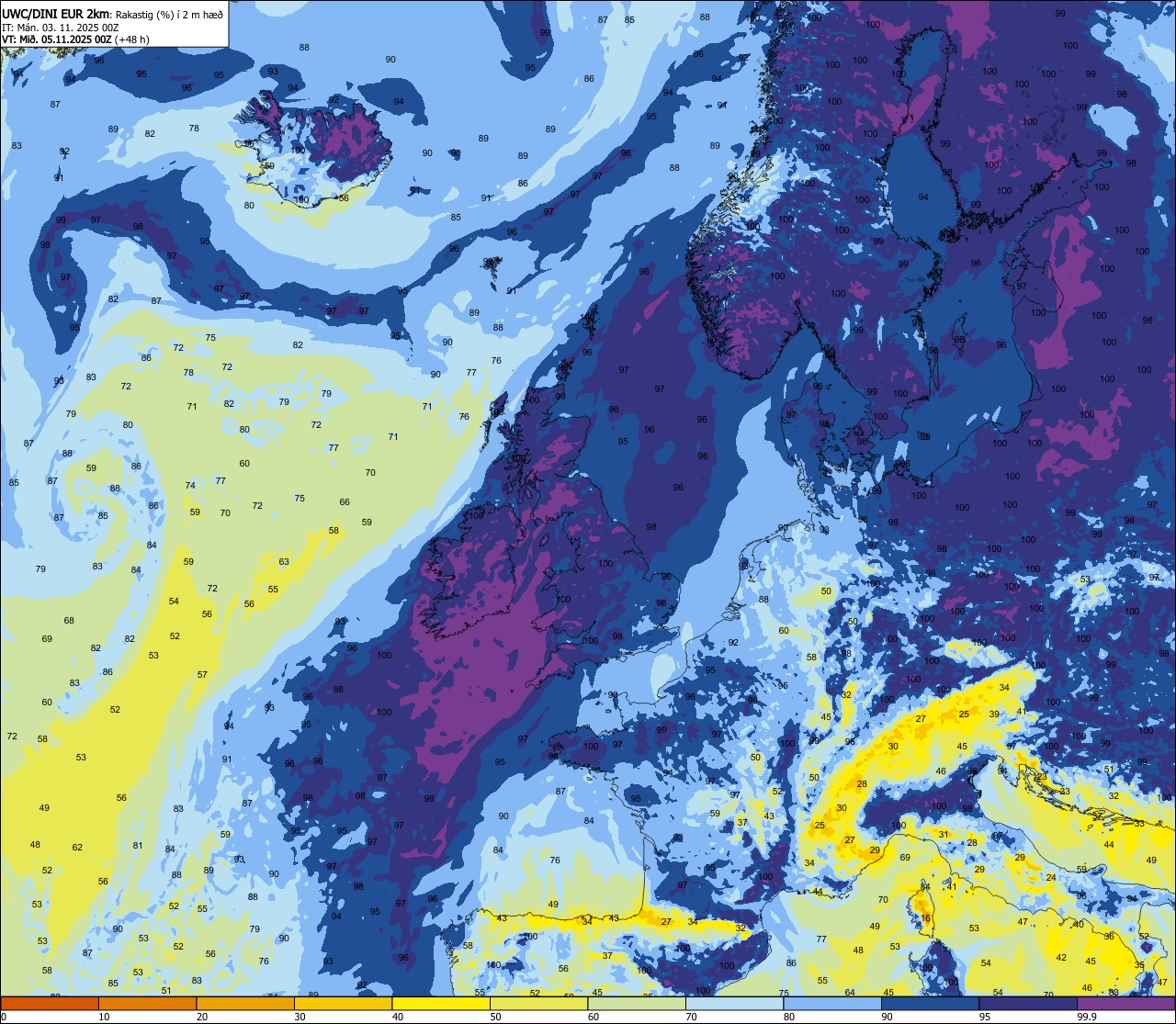Click the yellow-green 50–60 legend swatch

coord(538,1003)
